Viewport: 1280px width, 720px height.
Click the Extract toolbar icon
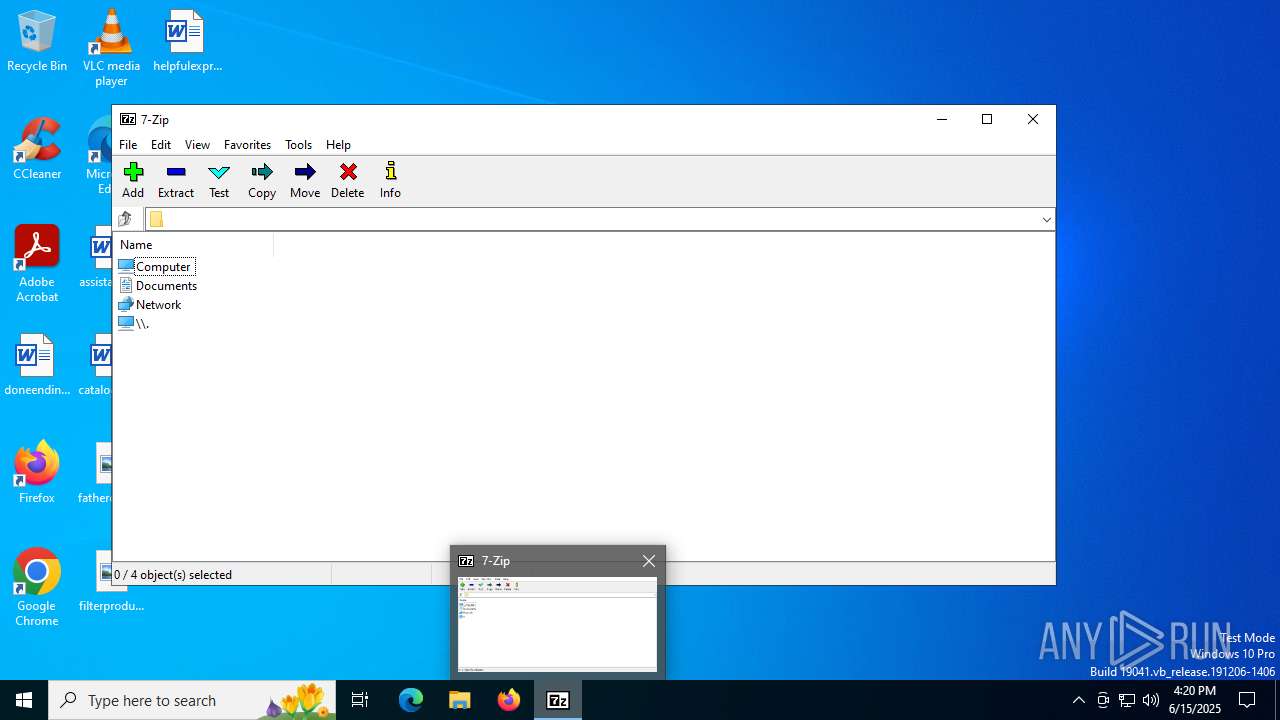click(x=176, y=181)
